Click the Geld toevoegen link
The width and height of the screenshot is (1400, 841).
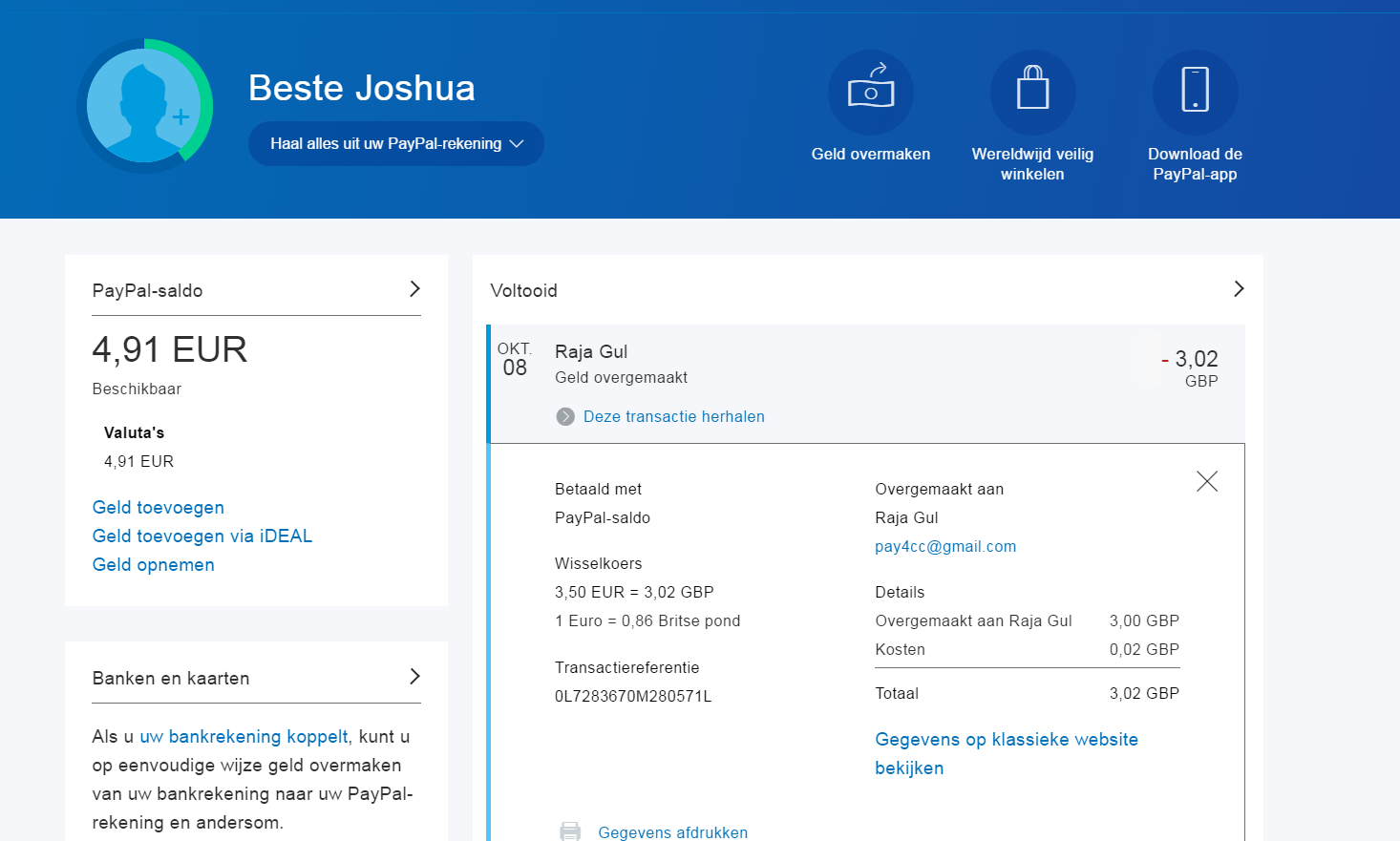(x=159, y=508)
